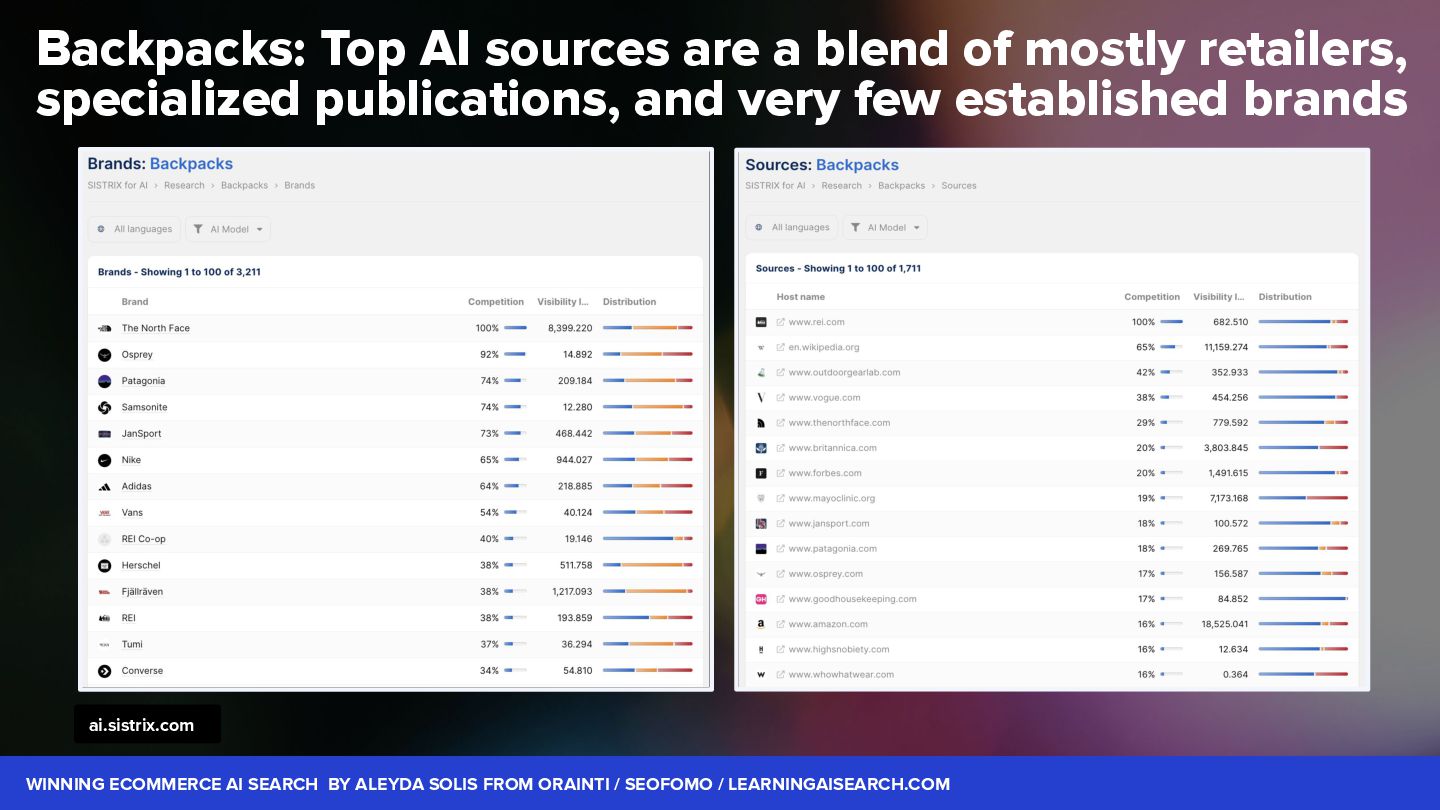Click the Vans brand logo icon
Image resolution: width=1440 pixels, height=810 pixels.
(x=104, y=513)
